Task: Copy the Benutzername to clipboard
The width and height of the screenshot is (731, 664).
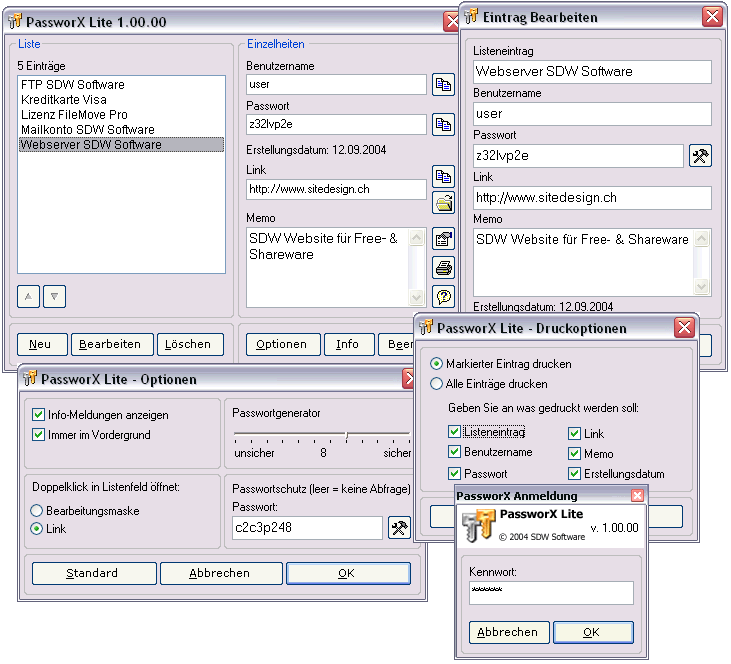Action: click(443, 85)
